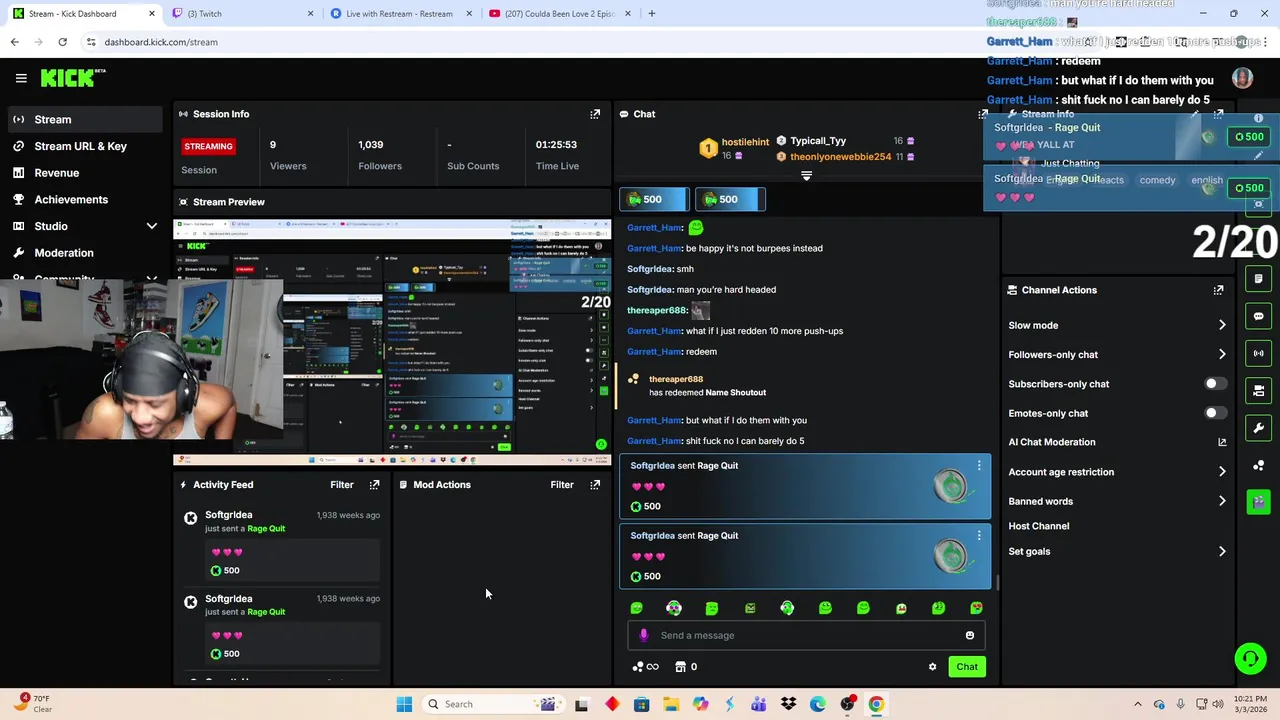Click the user avatar at top right
1280x720 pixels.
tap(1242, 78)
